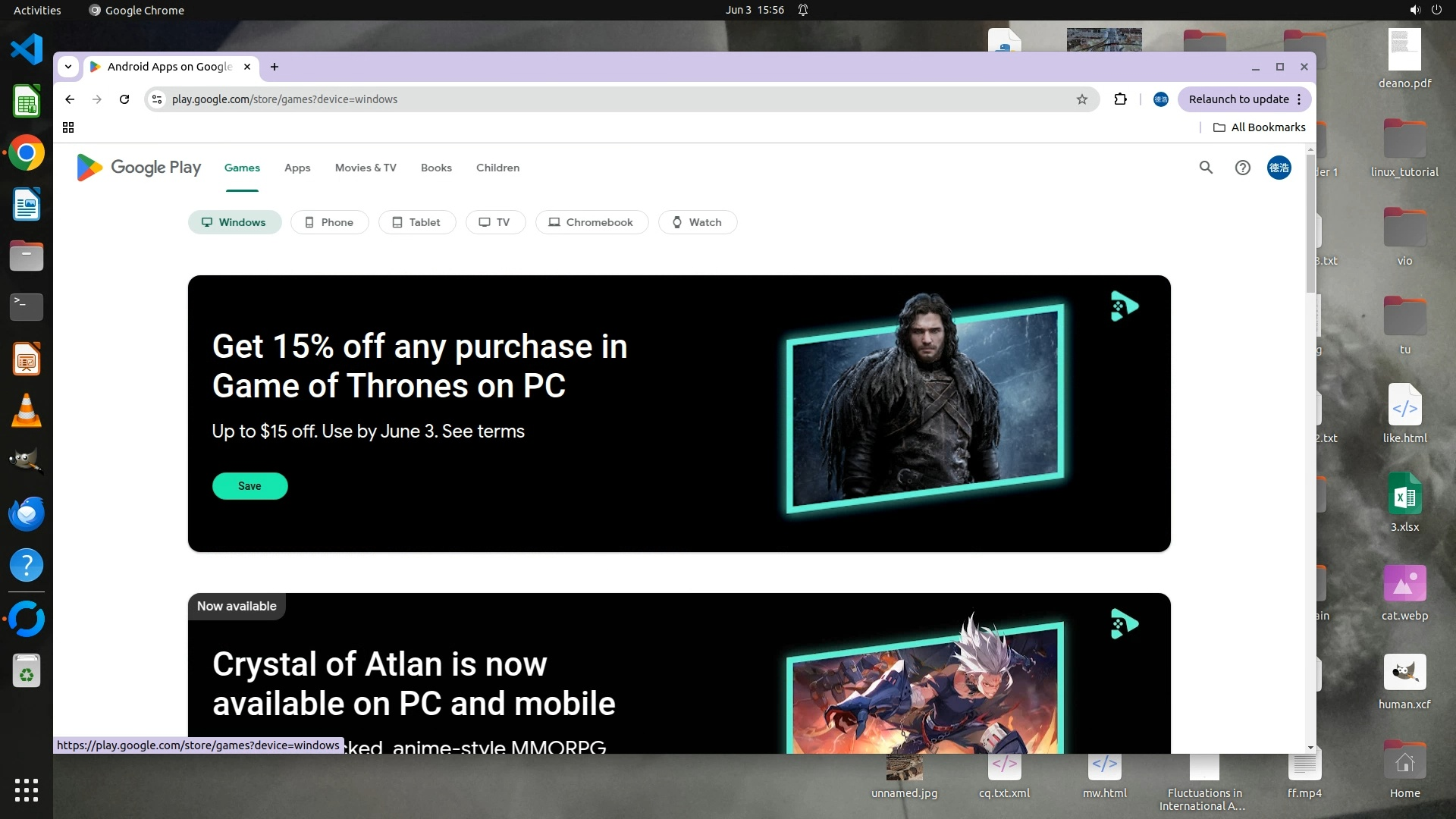Open the Chrome three-dot menu
Image resolution: width=1456 pixels, height=819 pixels.
pyautogui.click(x=1299, y=99)
